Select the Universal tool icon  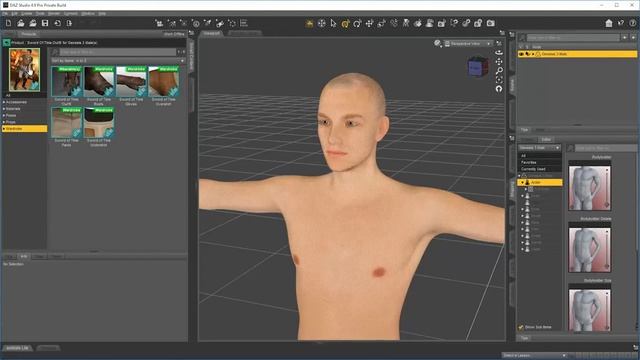321,23
